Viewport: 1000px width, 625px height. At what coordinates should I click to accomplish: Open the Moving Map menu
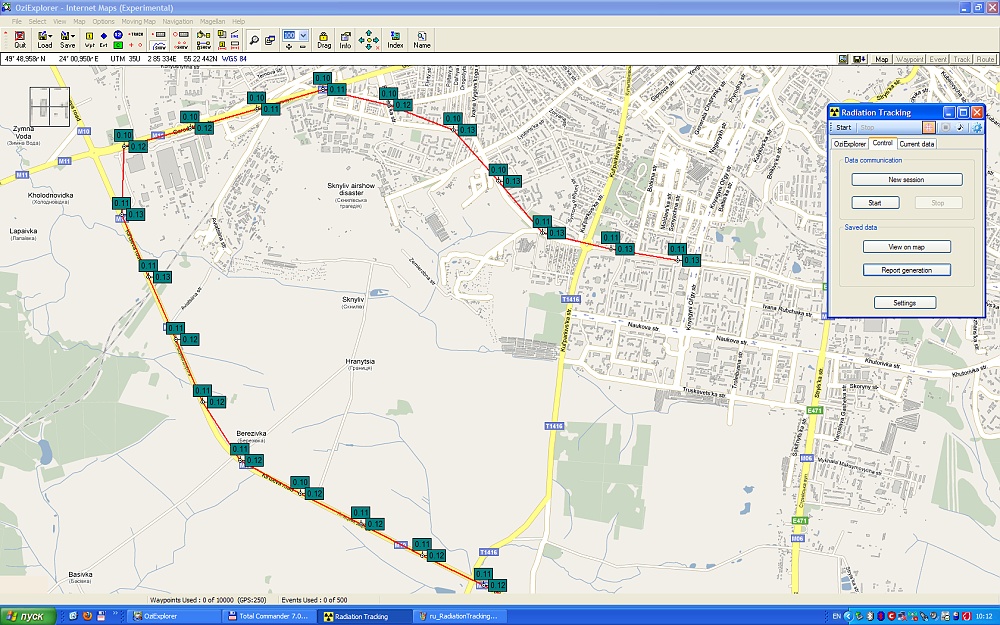(x=138, y=21)
